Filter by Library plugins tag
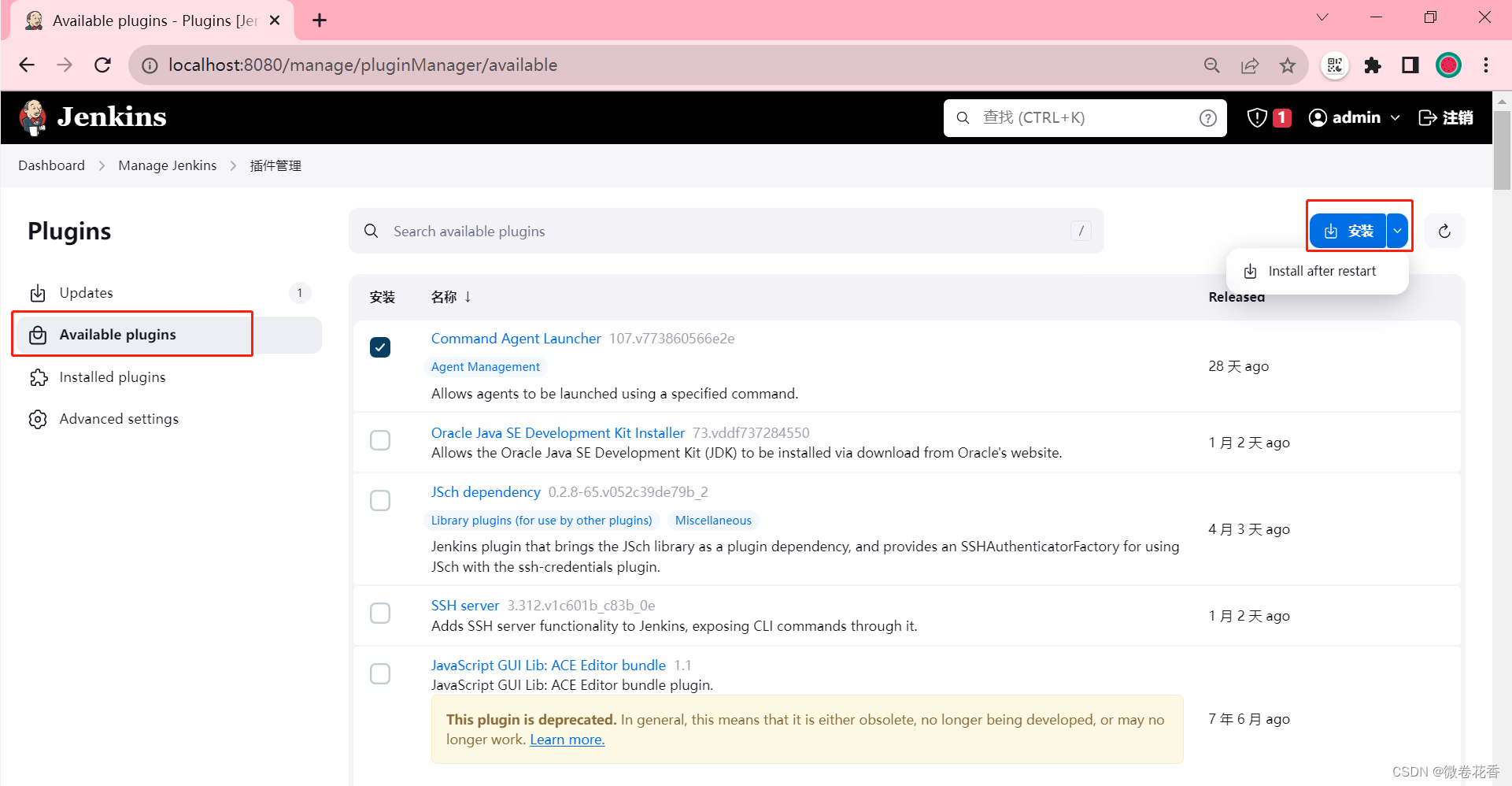The height and width of the screenshot is (786, 1512). pyautogui.click(x=542, y=521)
